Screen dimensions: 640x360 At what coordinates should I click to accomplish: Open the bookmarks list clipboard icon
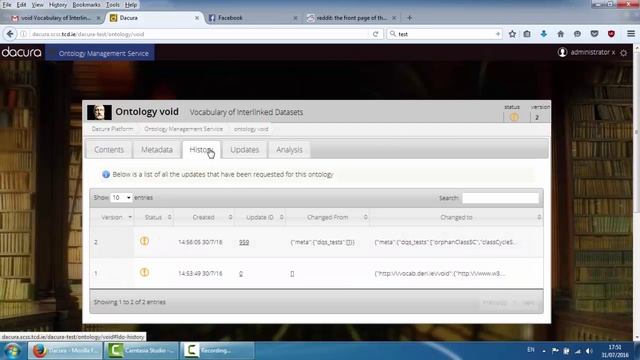click(x=527, y=34)
